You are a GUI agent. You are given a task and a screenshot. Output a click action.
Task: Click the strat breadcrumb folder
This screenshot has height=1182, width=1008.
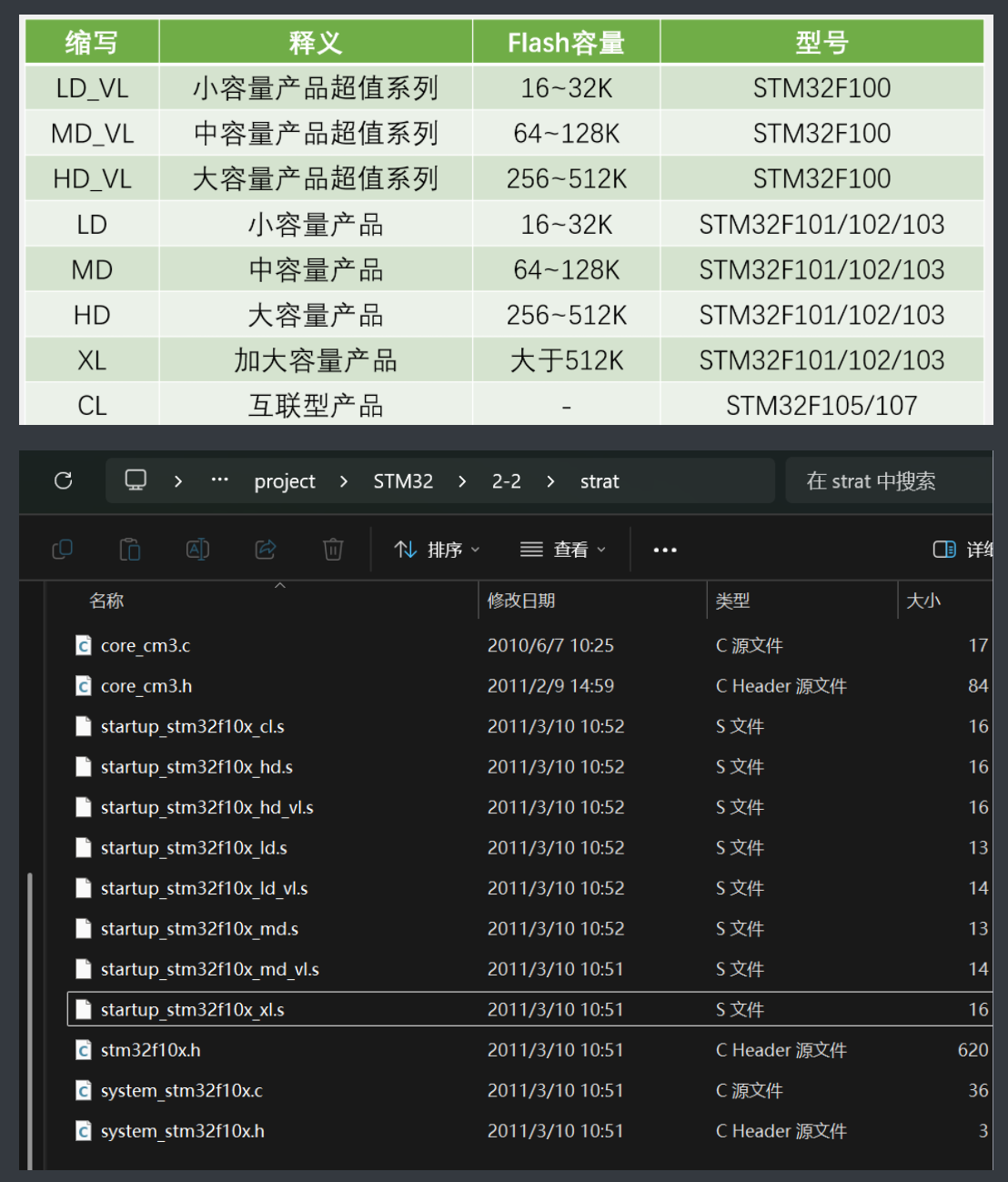(x=600, y=480)
